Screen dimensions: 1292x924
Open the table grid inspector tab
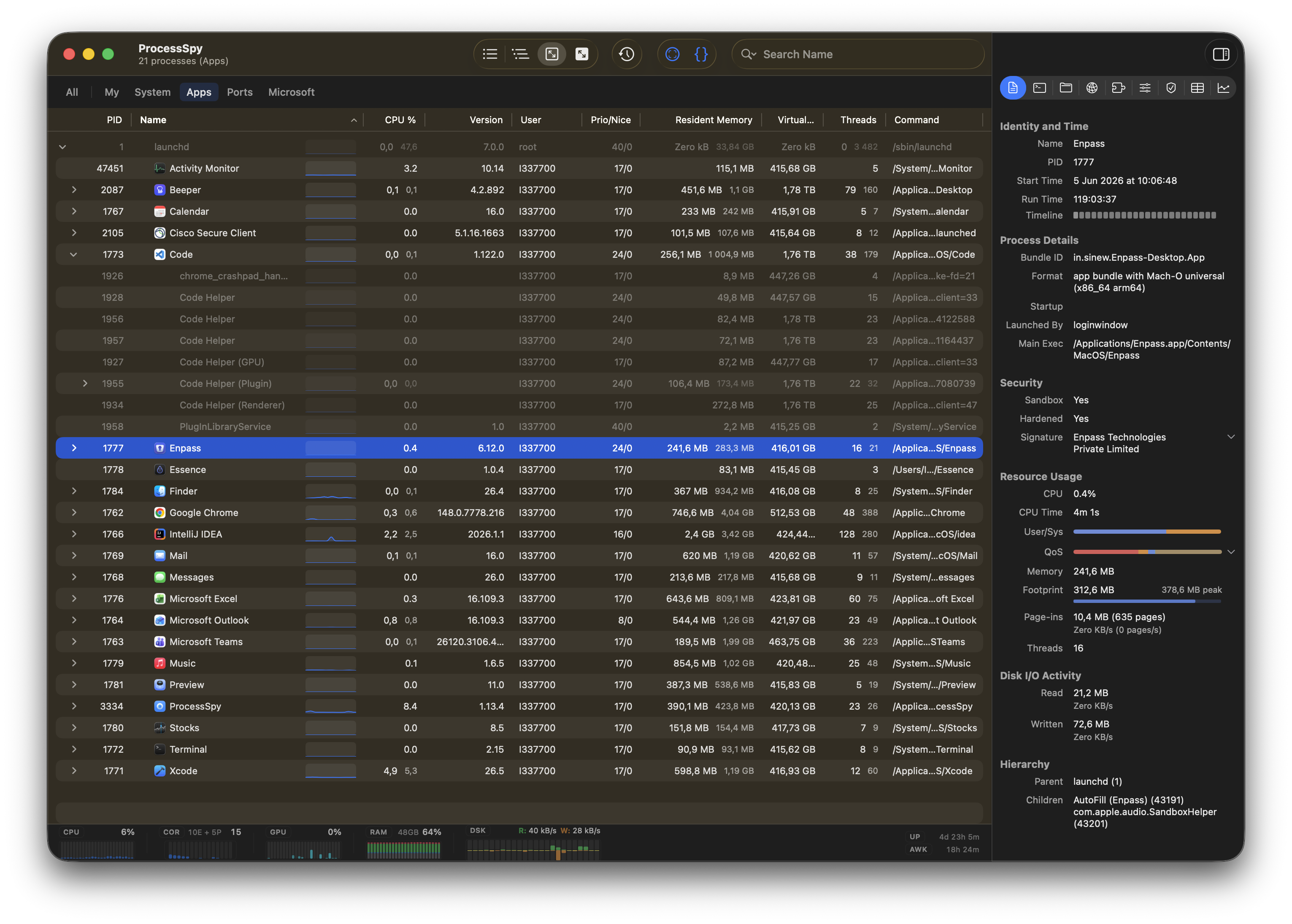point(1197,88)
